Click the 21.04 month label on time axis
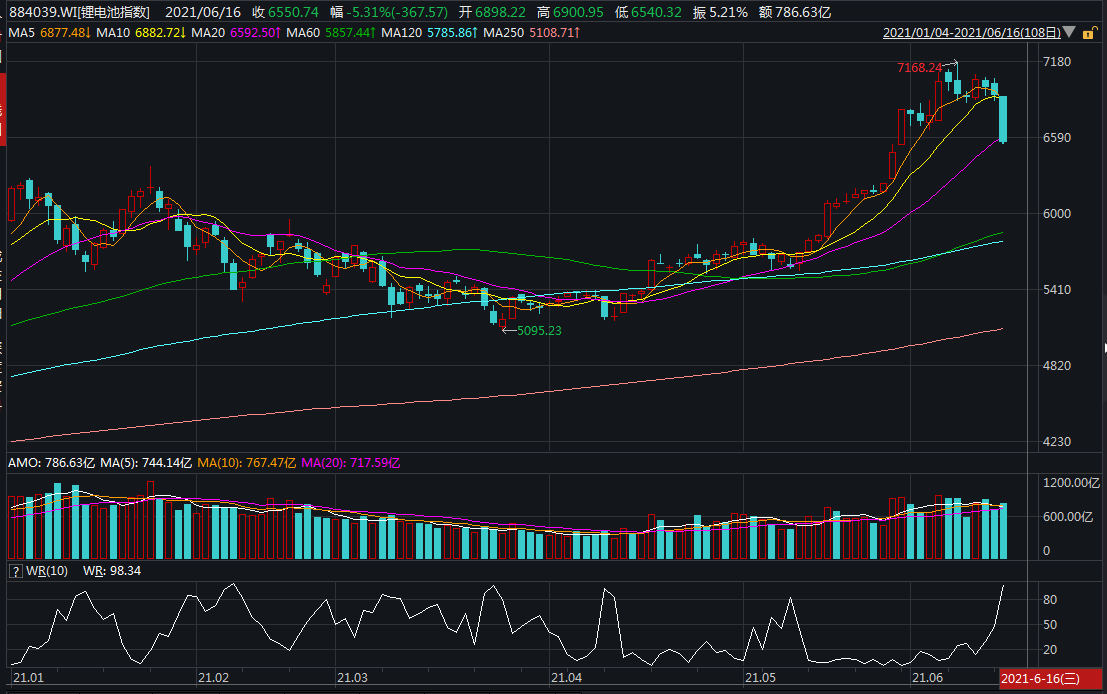The height and width of the screenshot is (694, 1107). coord(565,678)
